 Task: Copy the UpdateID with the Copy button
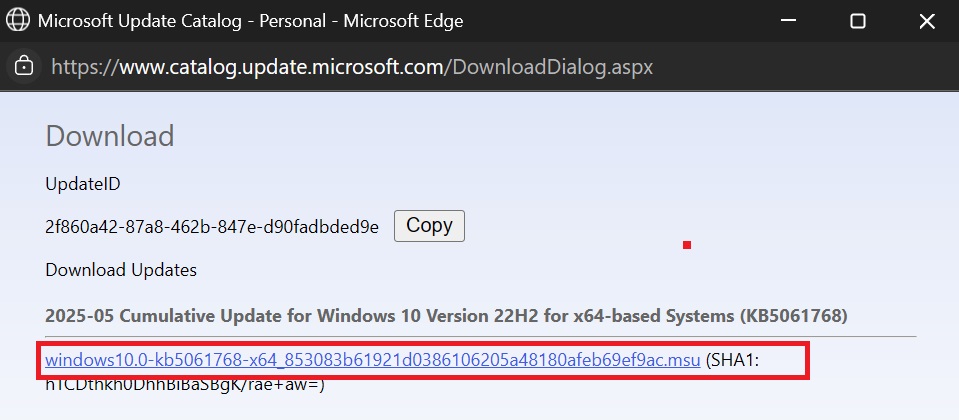(x=429, y=226)
